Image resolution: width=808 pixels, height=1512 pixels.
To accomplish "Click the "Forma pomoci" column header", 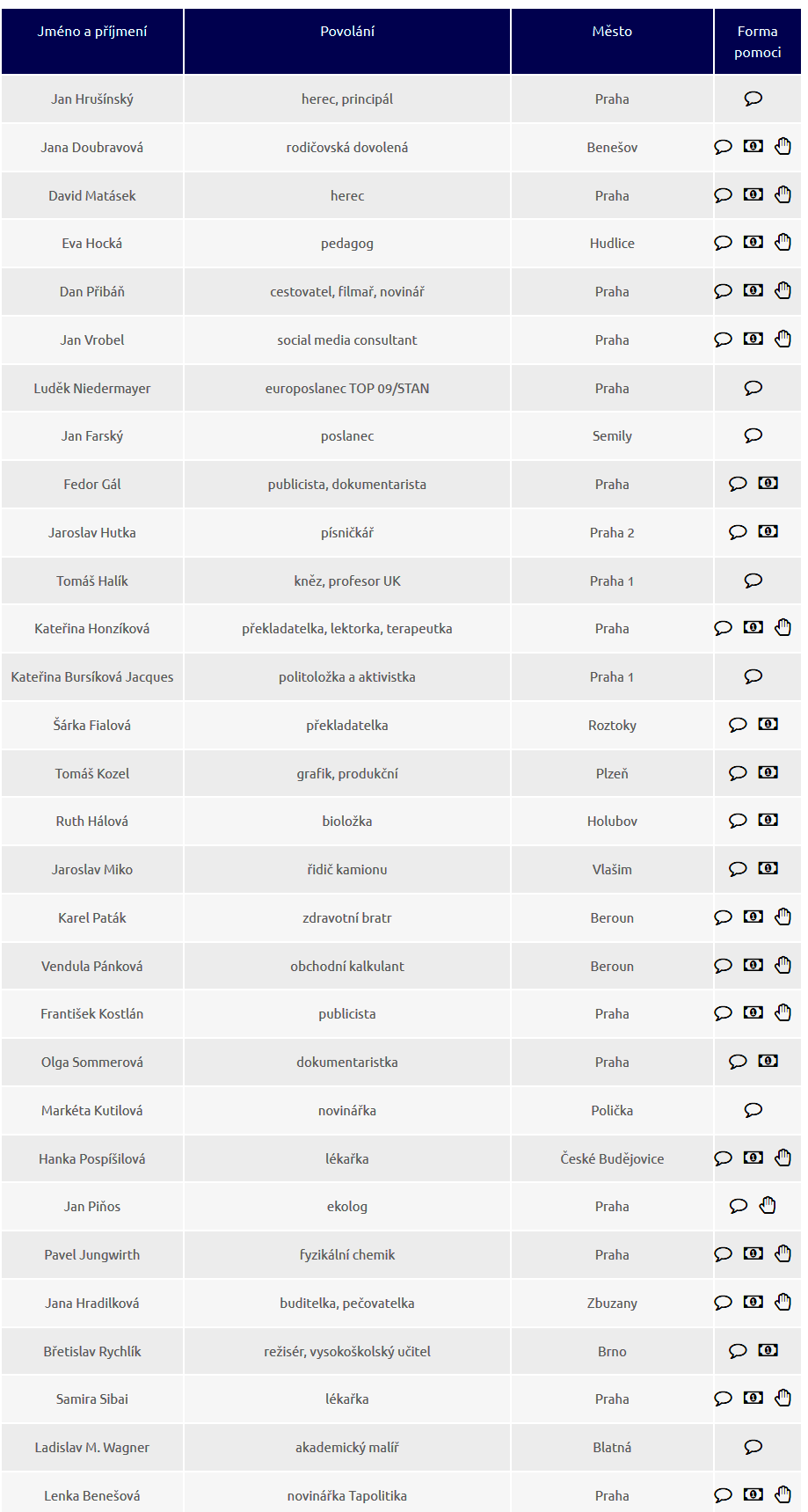I will pyautogui.click(x=757, y=42).
